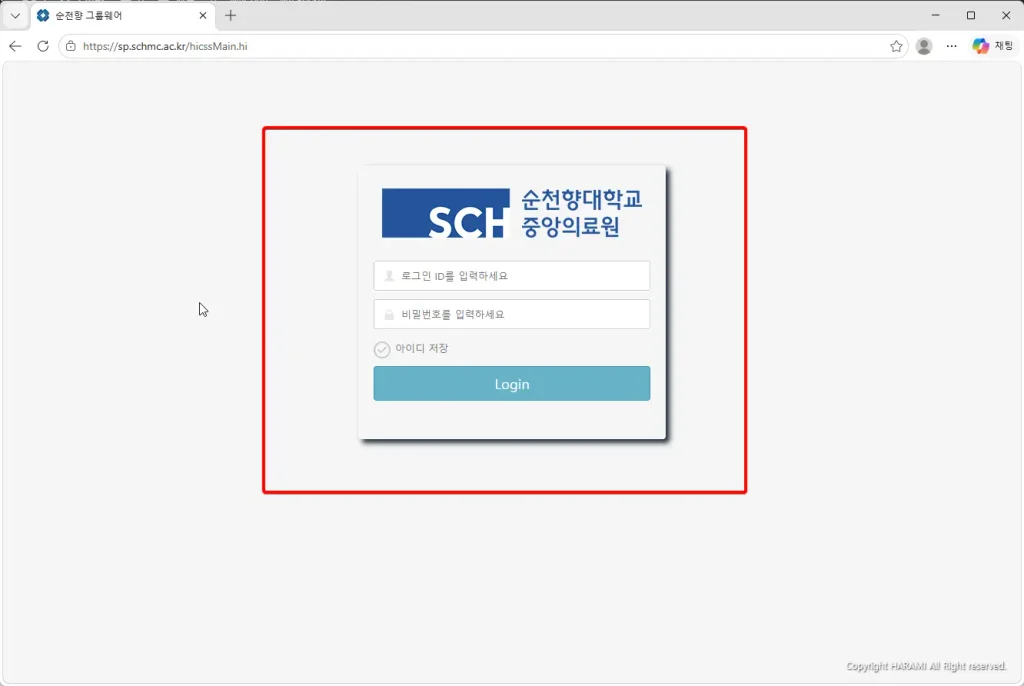Open the tab search dropdown arrow
Viewport: 1024px width, 686px height.
pyautogui.click(x=15, y=16)
